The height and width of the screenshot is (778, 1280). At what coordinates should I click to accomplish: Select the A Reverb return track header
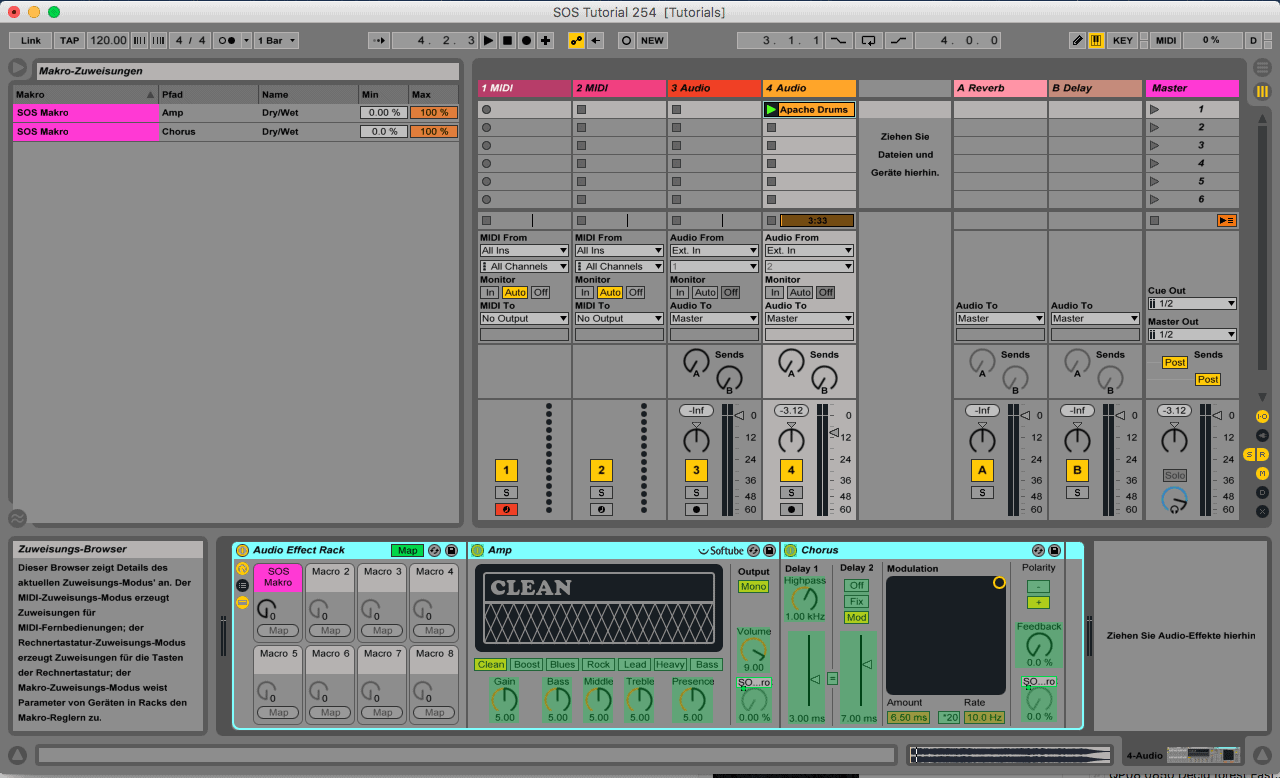[x=999, y=88]
